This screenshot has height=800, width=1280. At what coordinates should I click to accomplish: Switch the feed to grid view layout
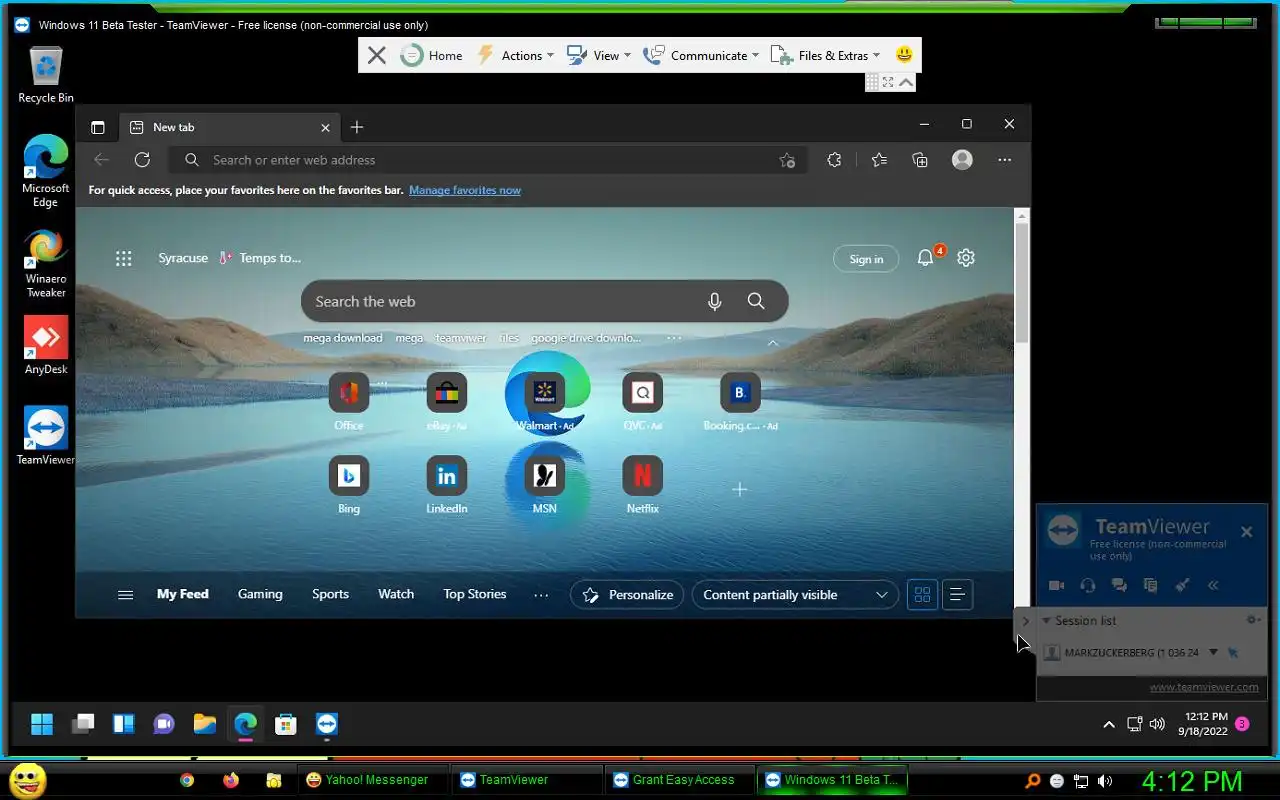922,595
